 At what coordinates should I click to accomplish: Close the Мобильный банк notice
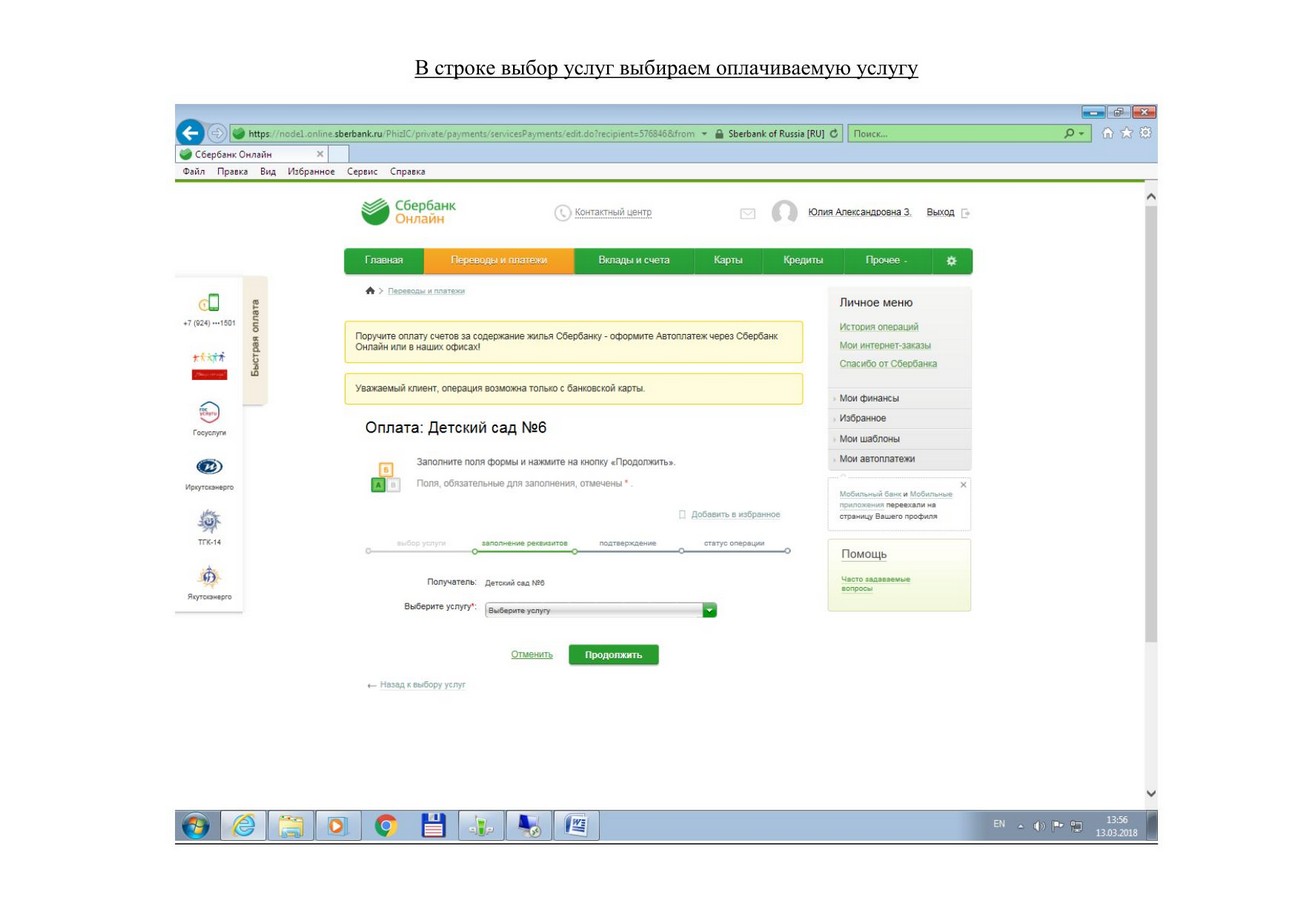[x=964, y=485]
